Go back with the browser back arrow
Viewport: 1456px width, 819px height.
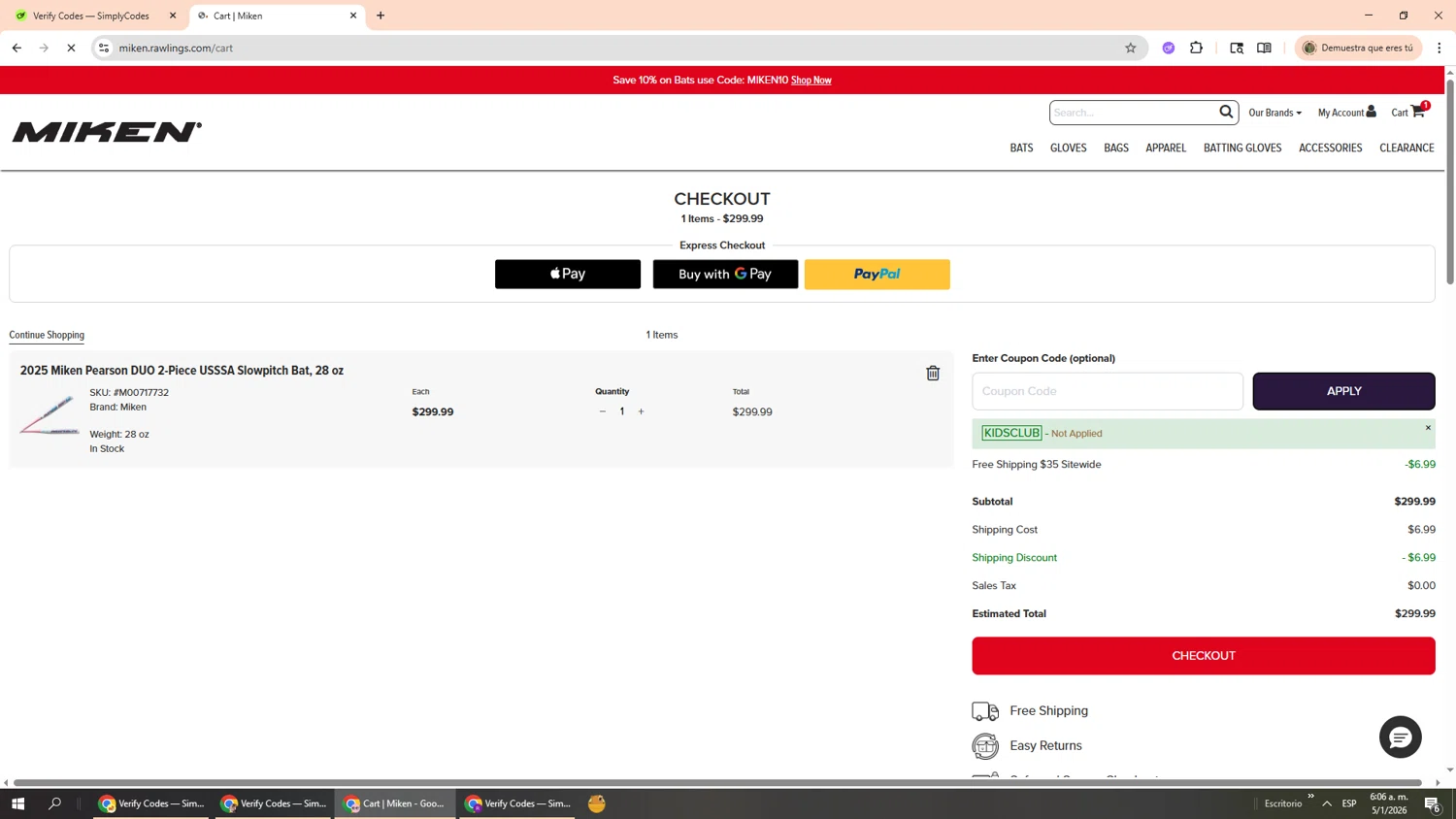[x=17, y=48]
